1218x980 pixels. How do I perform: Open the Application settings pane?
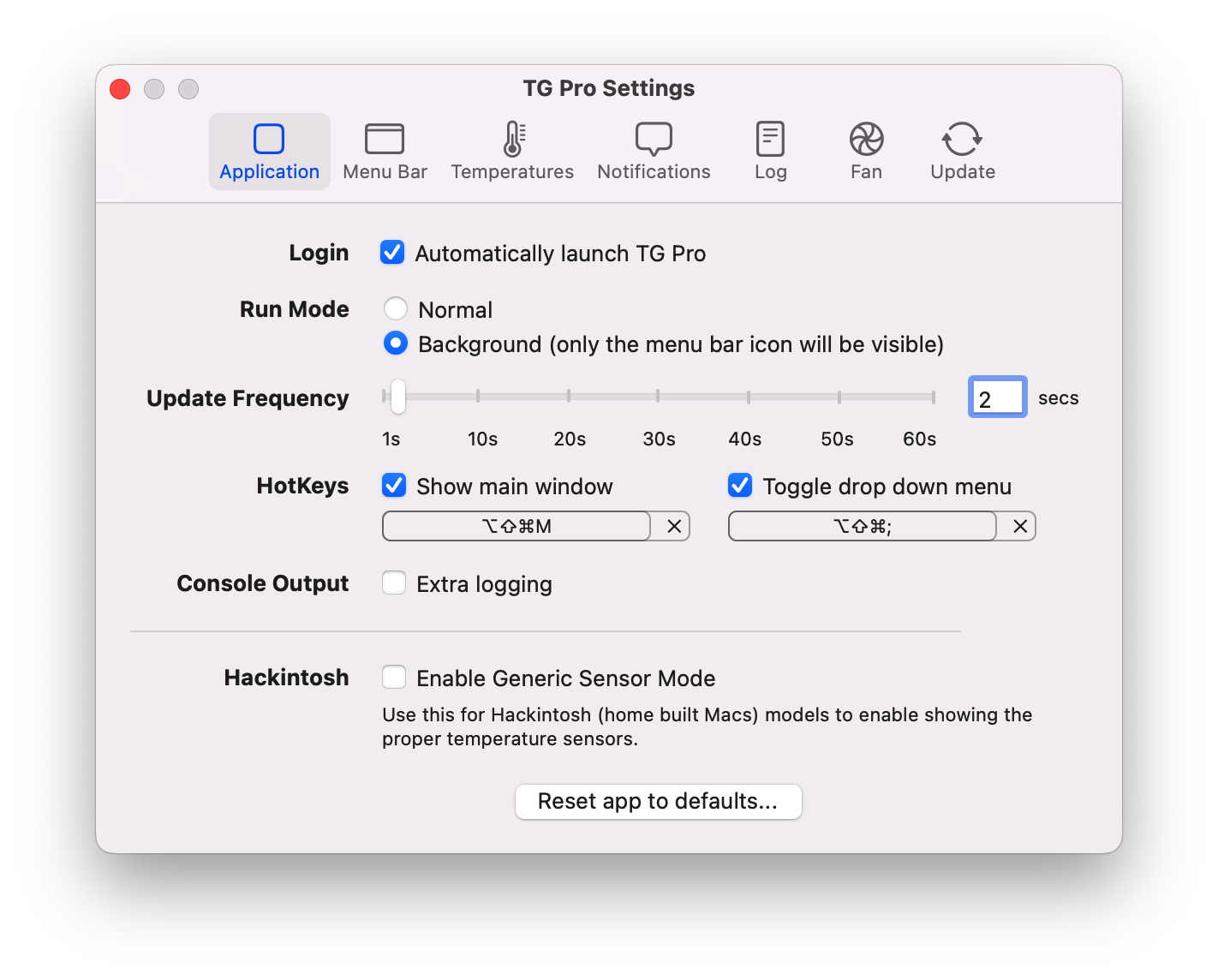(x=269, y=151)
